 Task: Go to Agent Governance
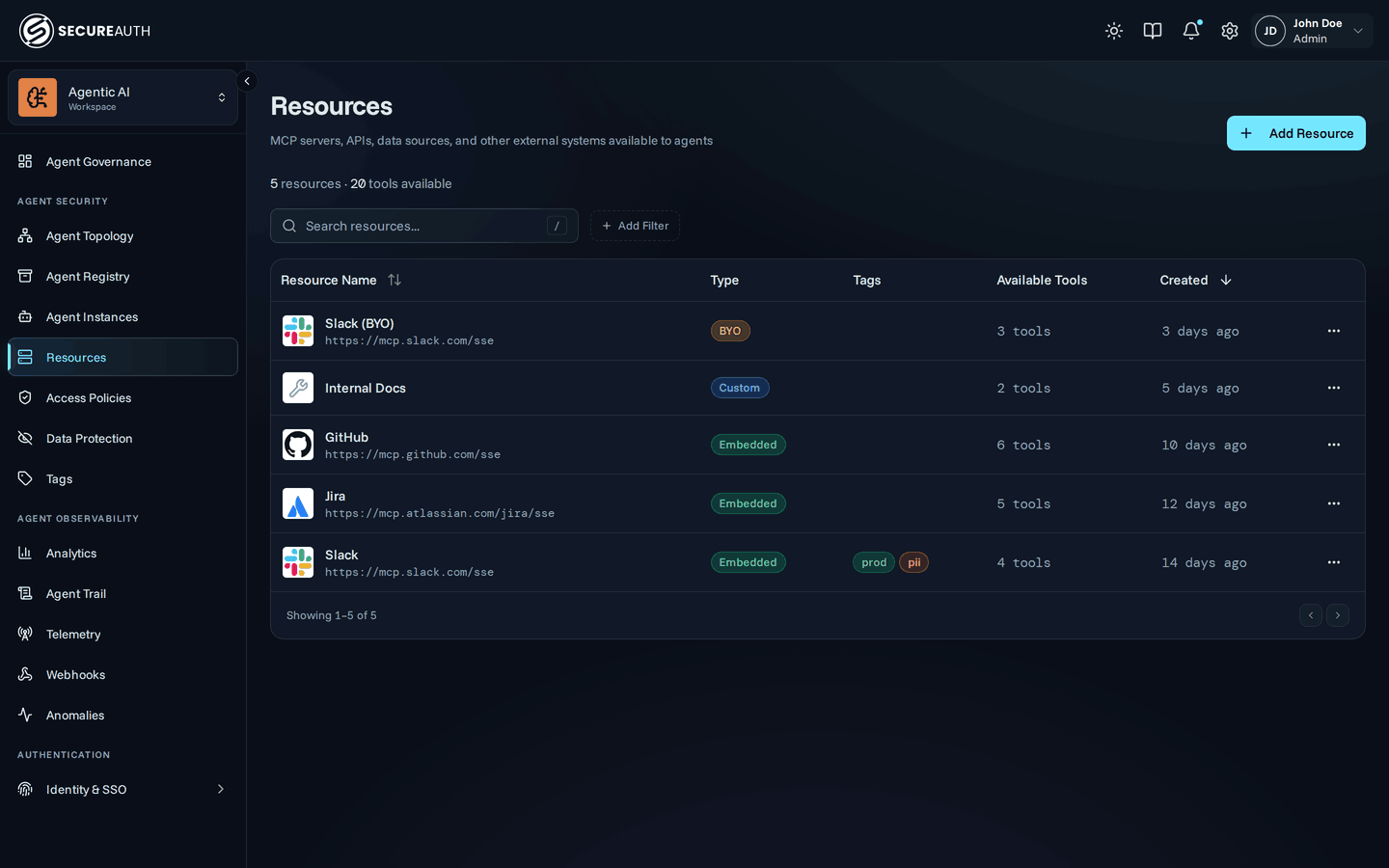pyautogui.click(x=123, y=161)
